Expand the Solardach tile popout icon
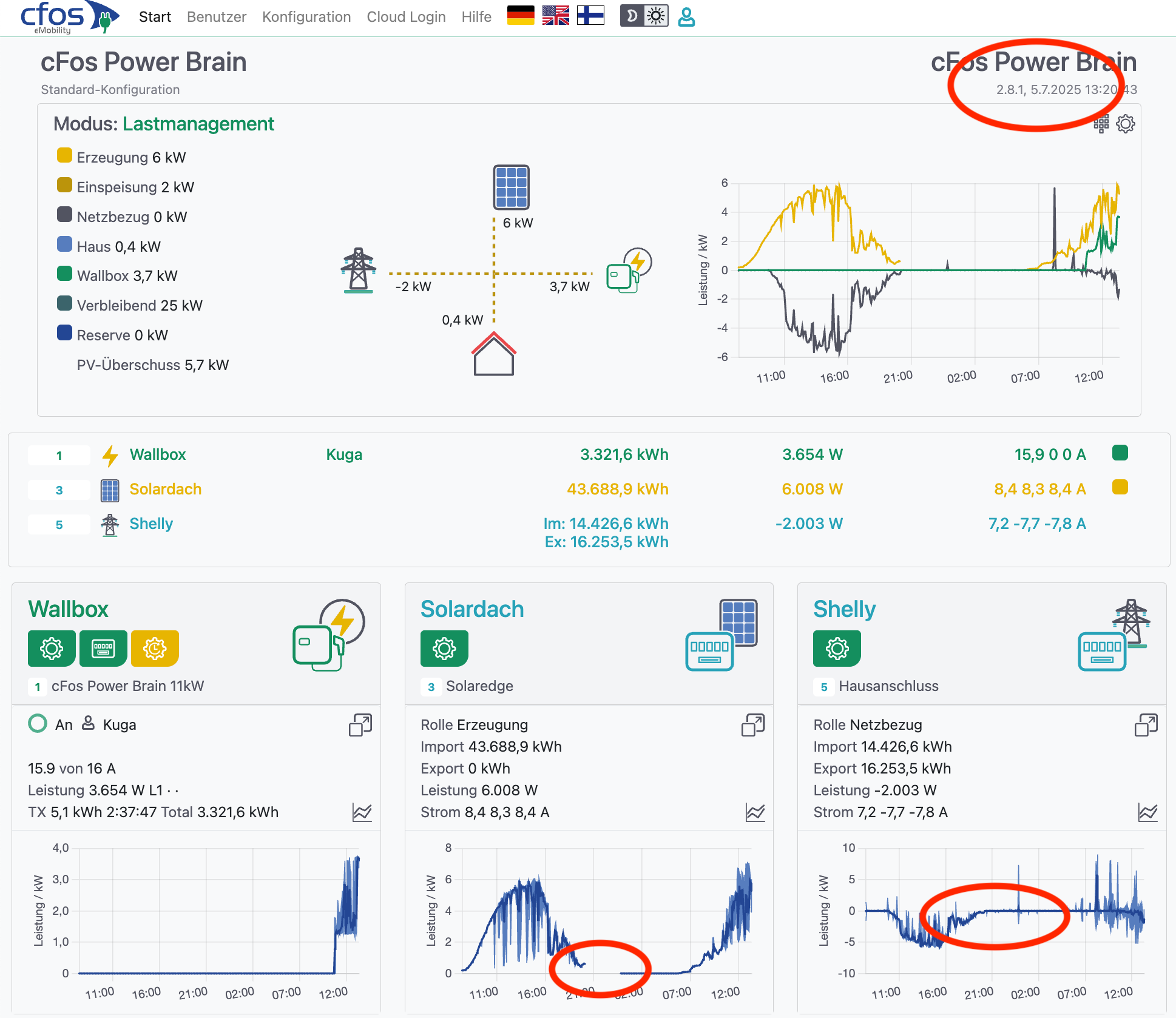The height and width of the screenshot is (1018, 1176). point(753,724)
